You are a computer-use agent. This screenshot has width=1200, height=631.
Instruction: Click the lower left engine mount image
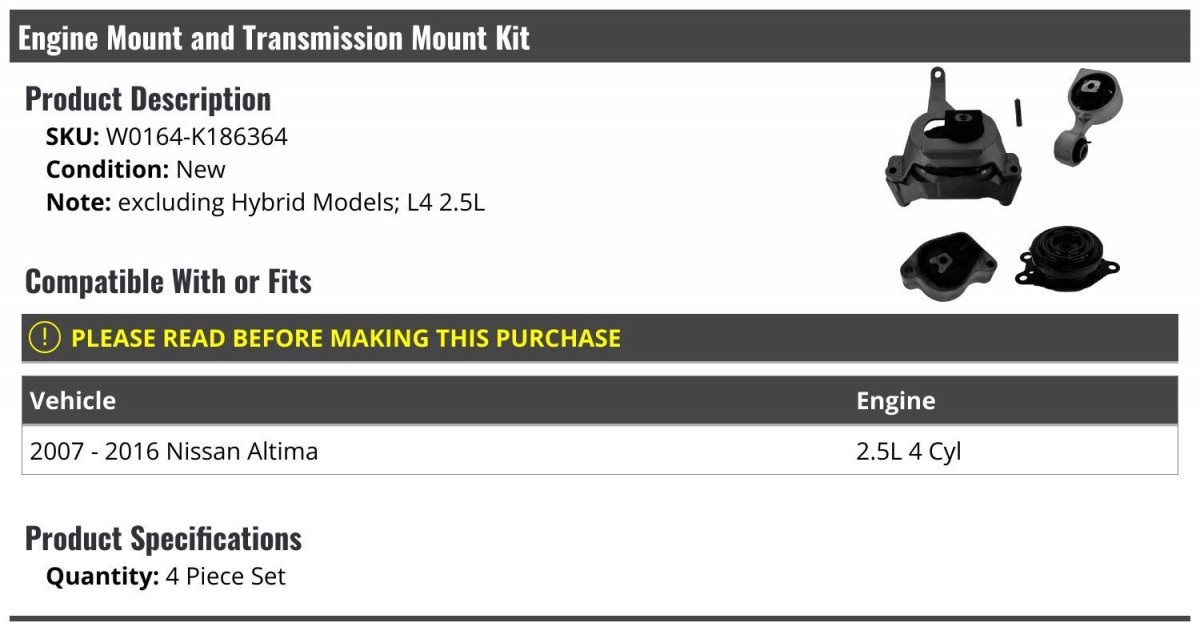point(949,265)
